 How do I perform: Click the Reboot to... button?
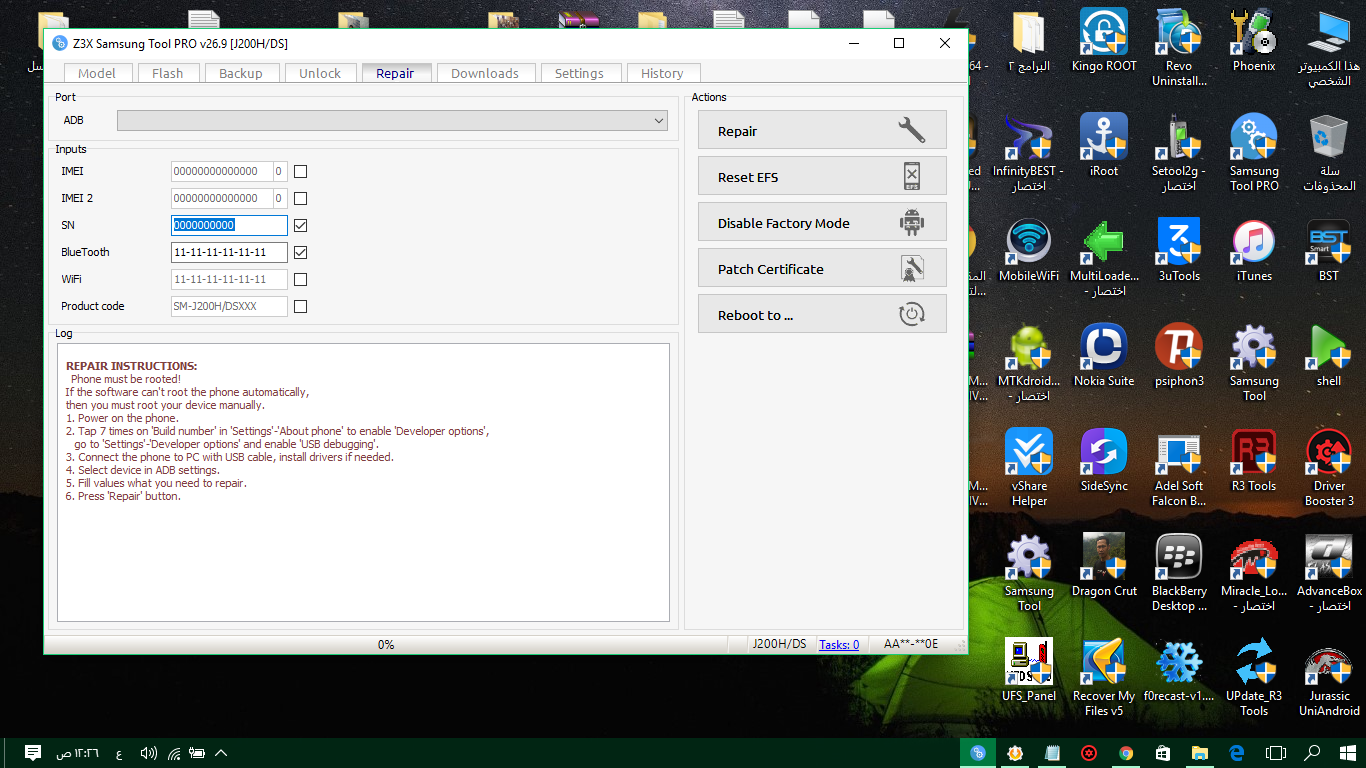click(x=822, y=315)
